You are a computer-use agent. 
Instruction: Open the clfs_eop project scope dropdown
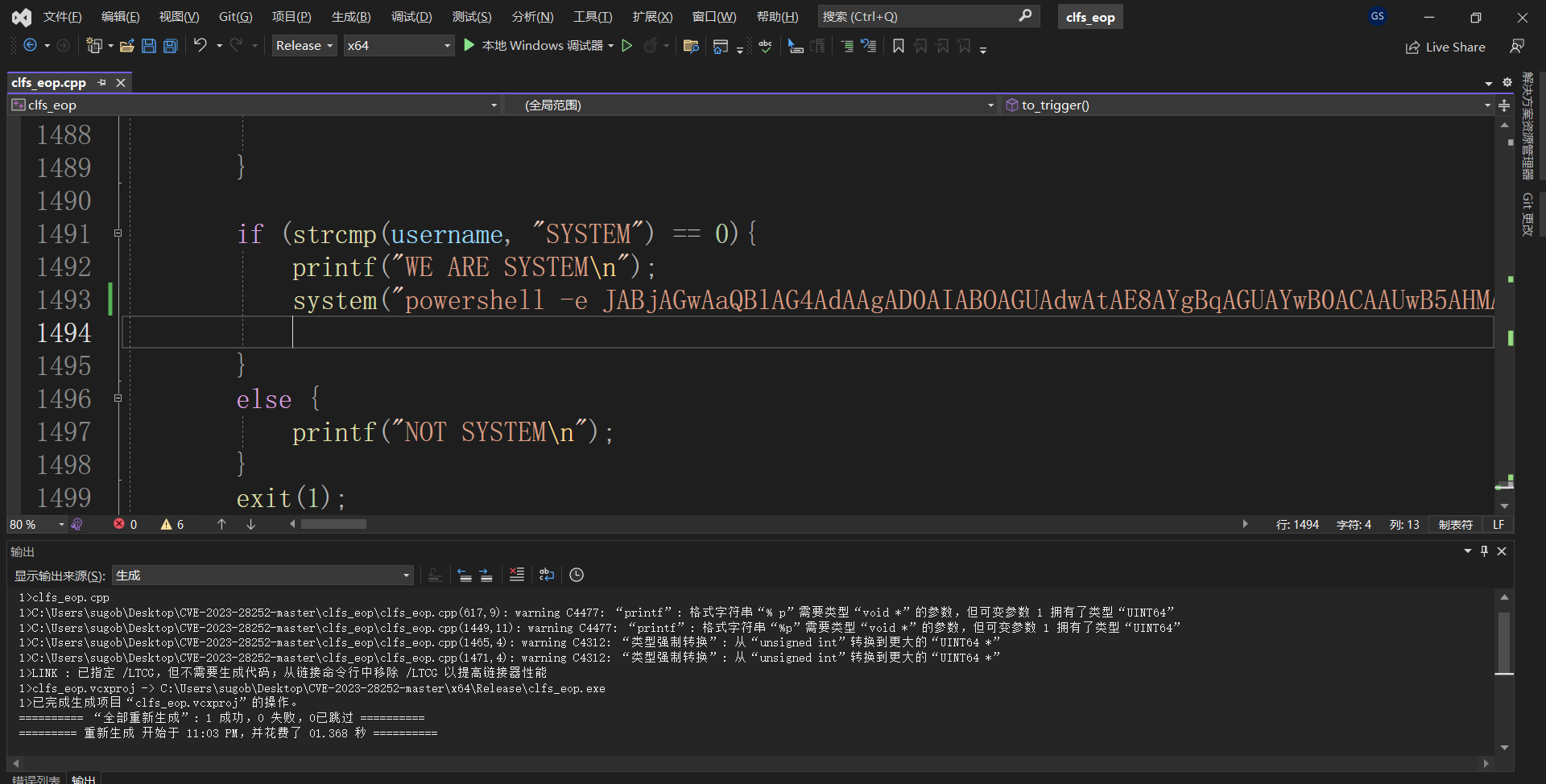[255, 105]
